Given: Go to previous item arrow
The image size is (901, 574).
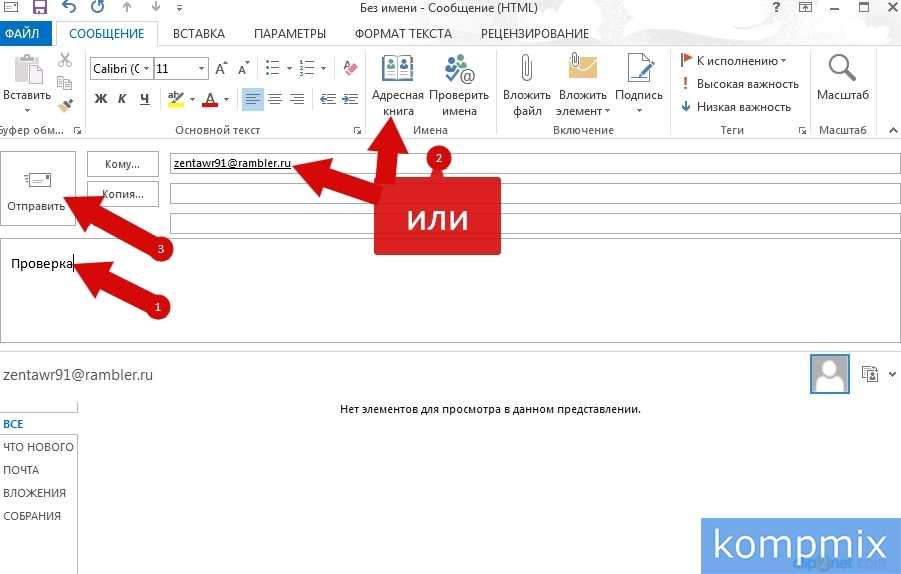Looking at the screenshot, I should pos(127,7).
